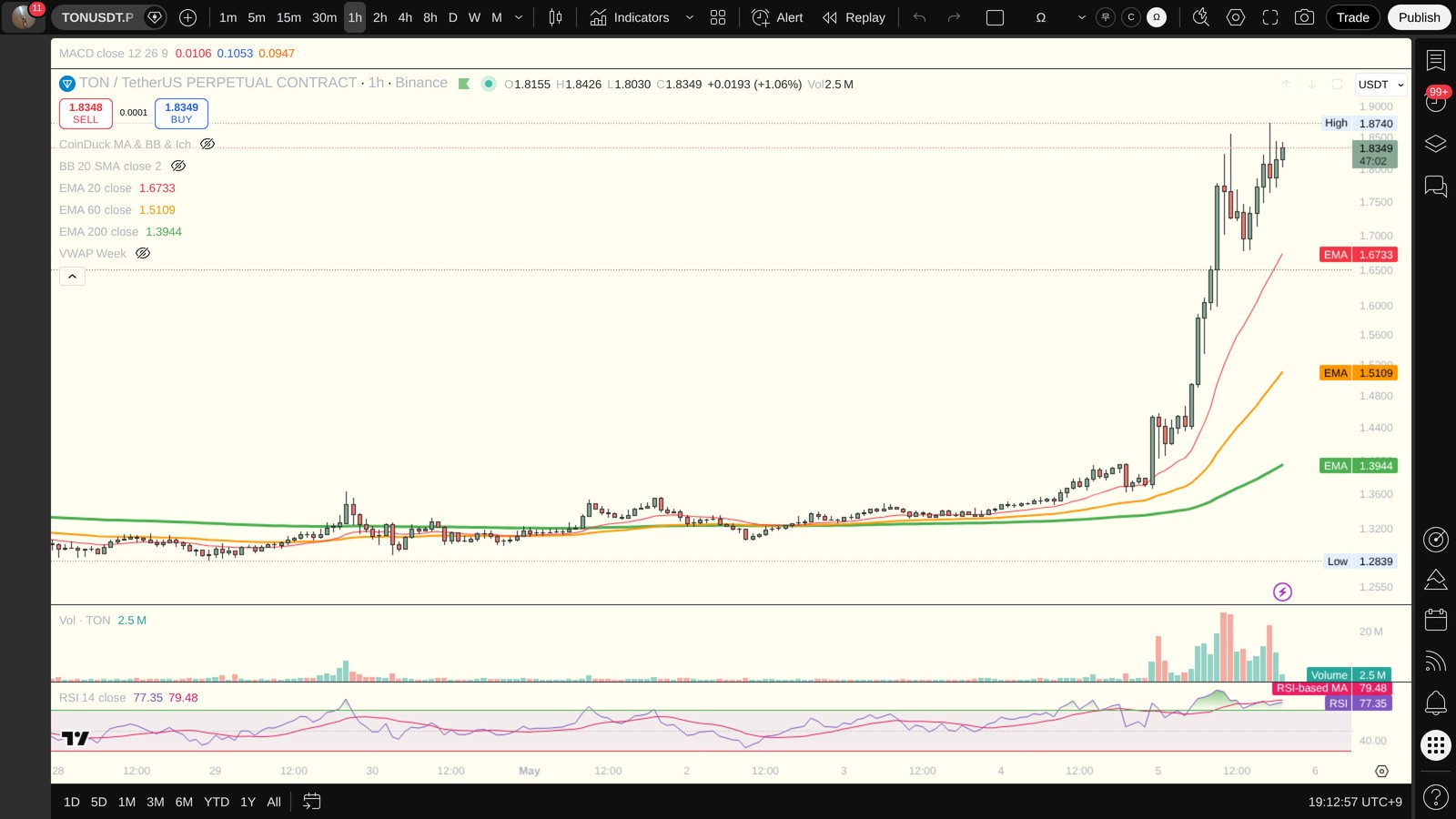Enter fullscreen mode
This screenshot has height=819, width=1456.
[1269, 17]
